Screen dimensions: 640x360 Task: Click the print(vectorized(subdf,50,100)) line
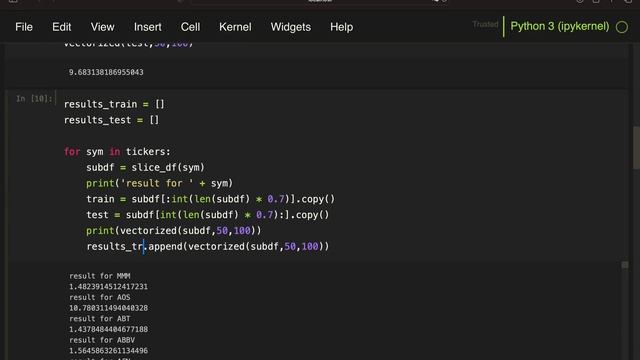173,231
